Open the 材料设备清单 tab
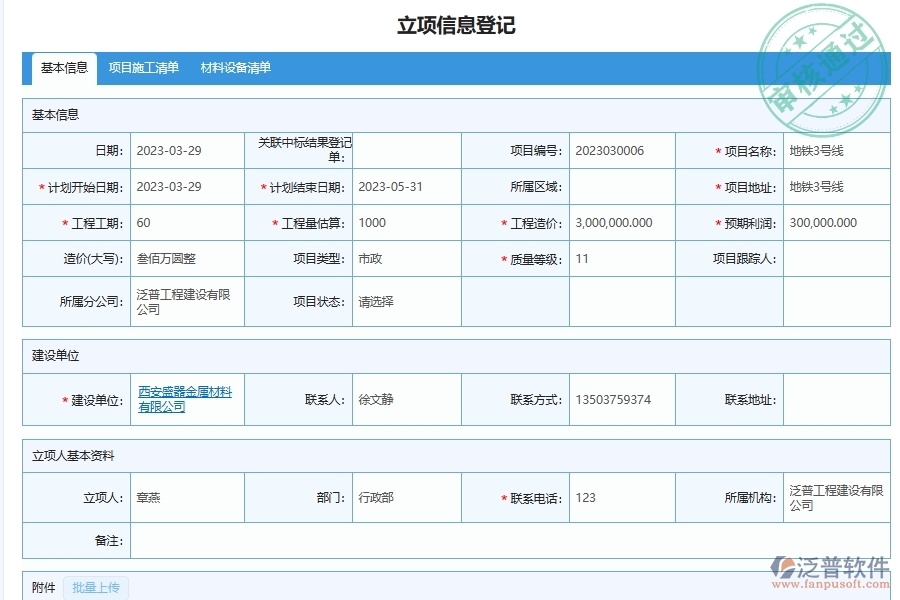This screenshot has width=900, height=600. coord(236,68)
